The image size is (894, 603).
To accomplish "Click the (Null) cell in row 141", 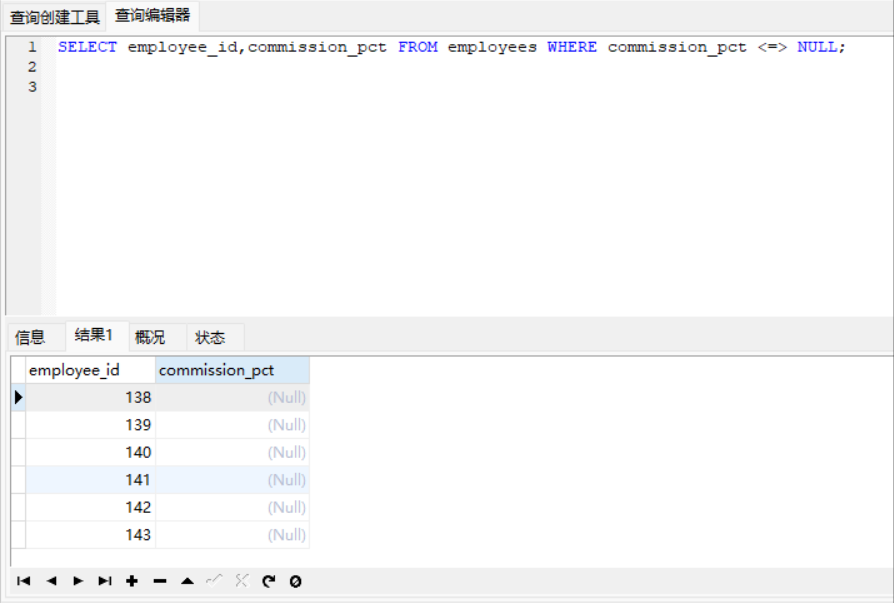I will pyautogui.click(x=233, y=480).
